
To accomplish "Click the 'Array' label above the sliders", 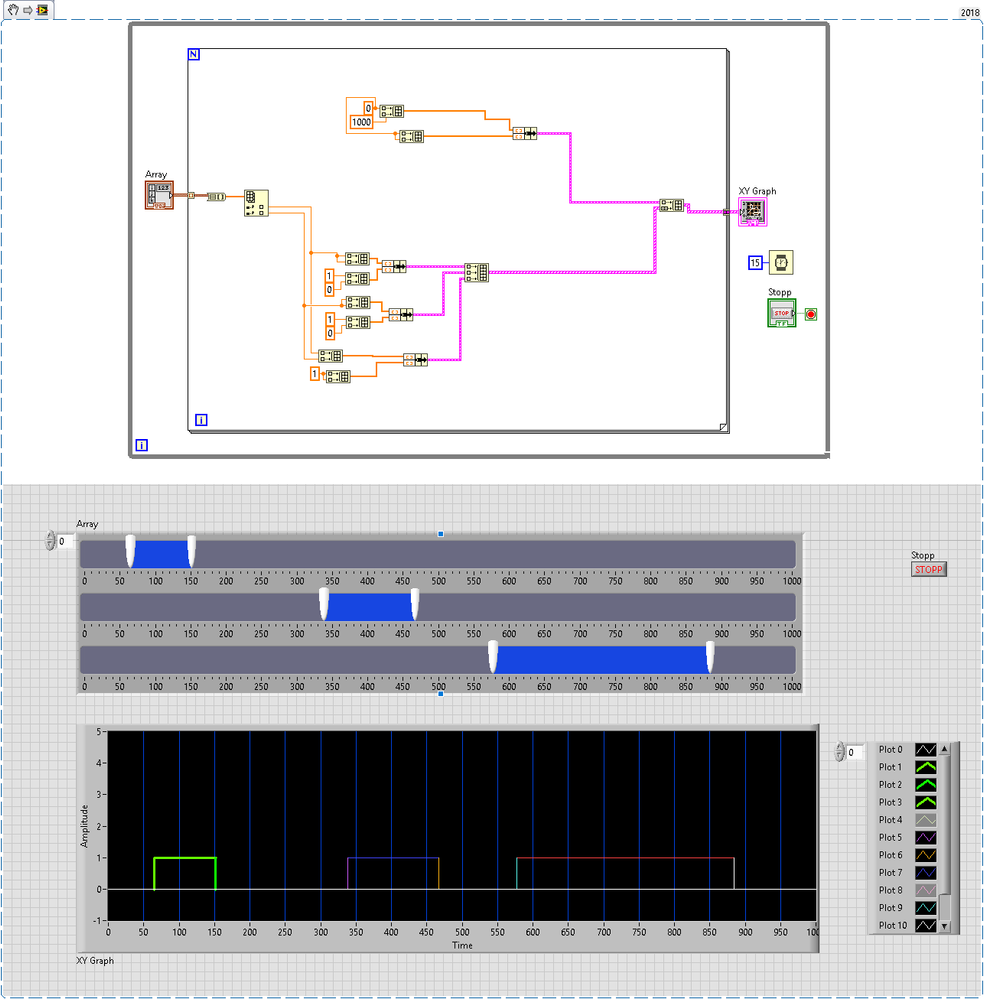I will tap(87, 524).
